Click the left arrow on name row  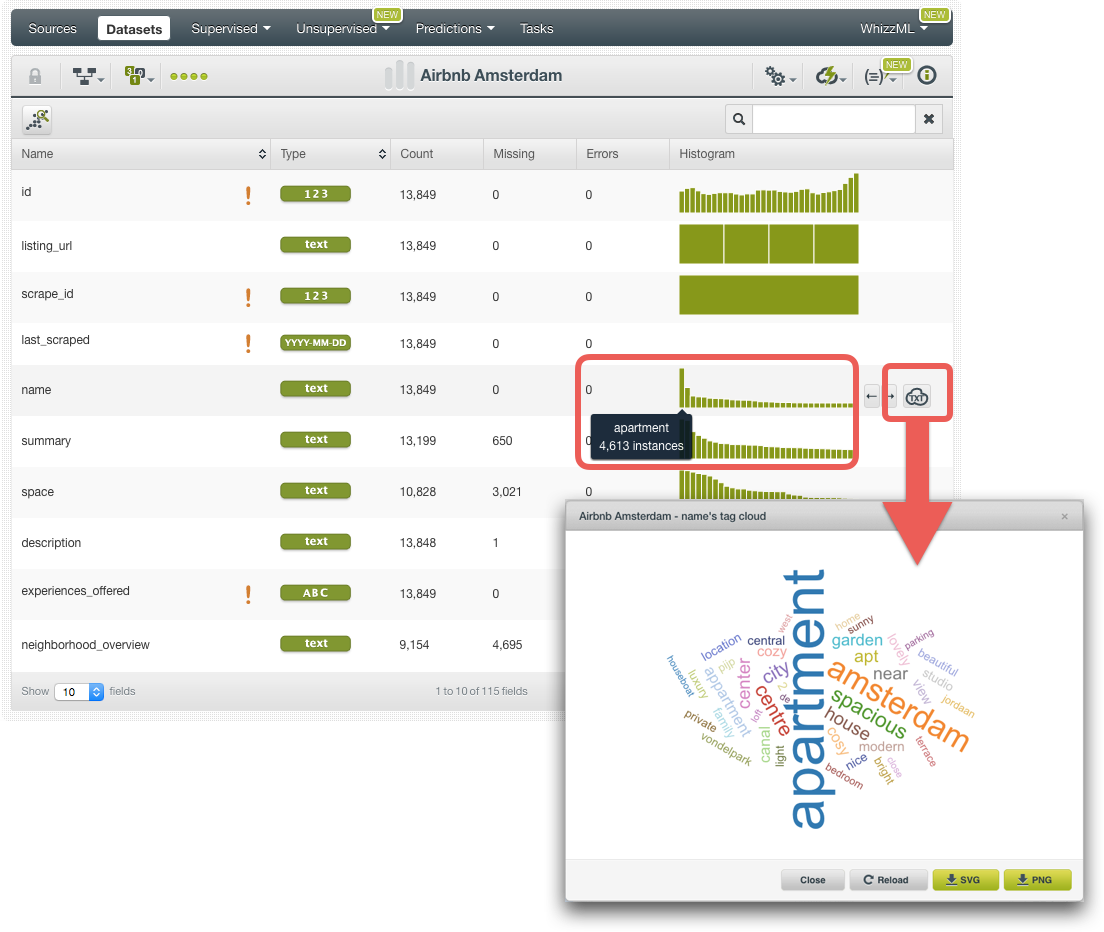[x=872, y=396]
